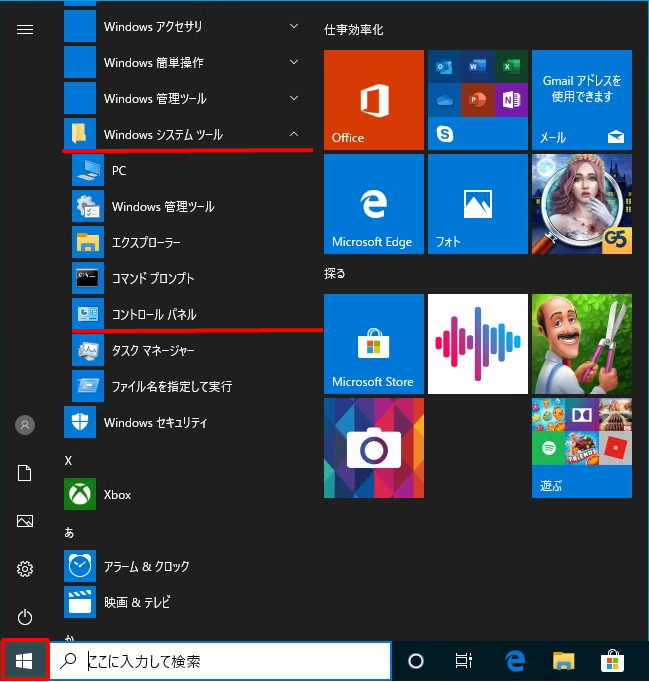Open File Explorer from the taskbar
This screenshot has width=649, height=682.
pos(564,661)
